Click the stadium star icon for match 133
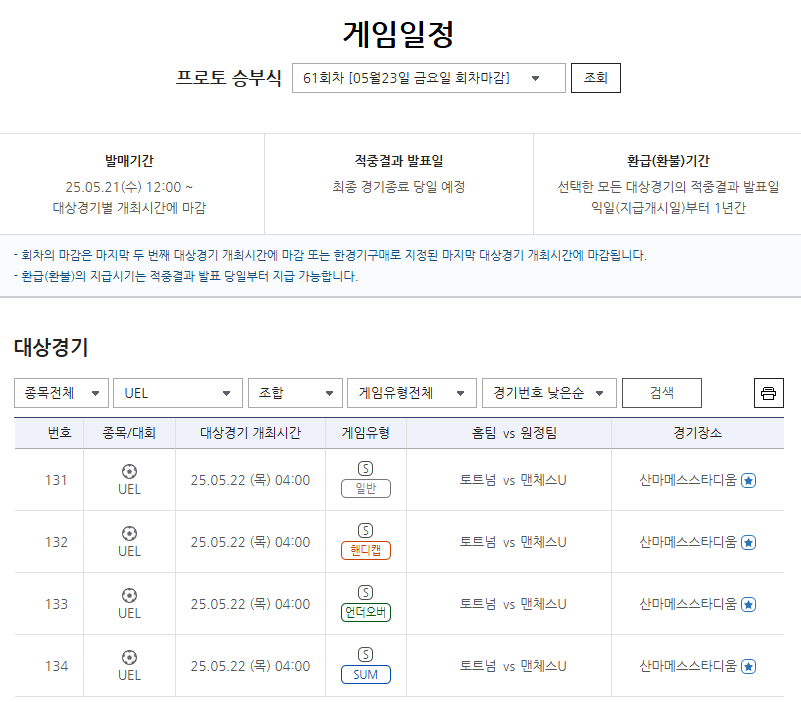Viewport: 801px width, 702px height. click(x=749, y=604)
